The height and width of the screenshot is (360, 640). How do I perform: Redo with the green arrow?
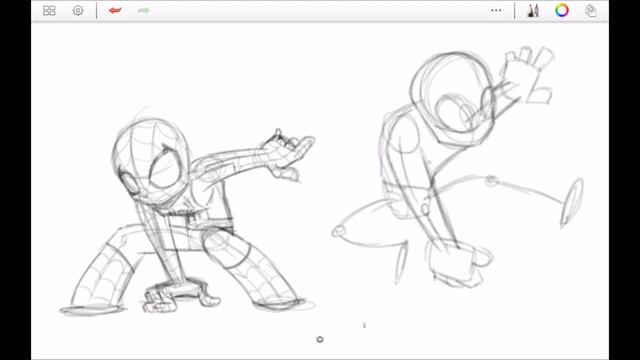(144, 10)
